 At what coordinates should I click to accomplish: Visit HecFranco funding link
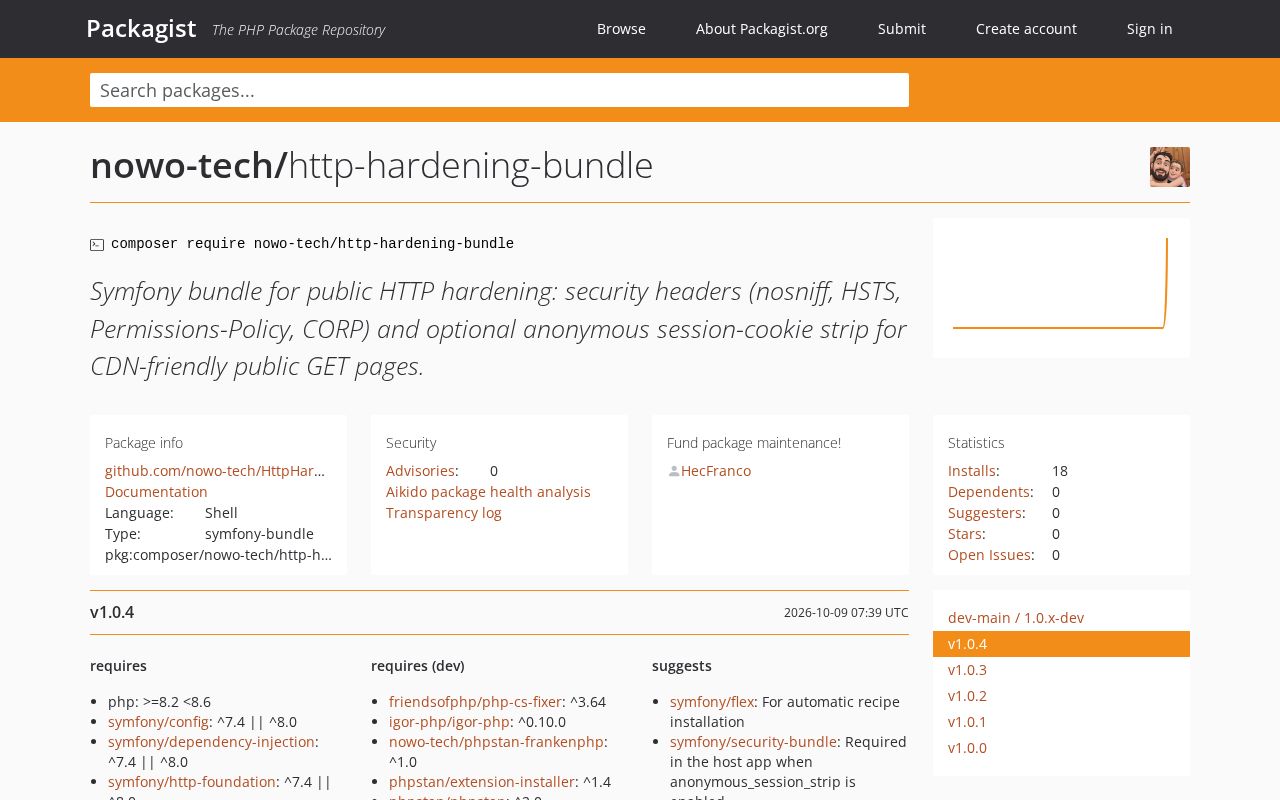pos(716,471)
